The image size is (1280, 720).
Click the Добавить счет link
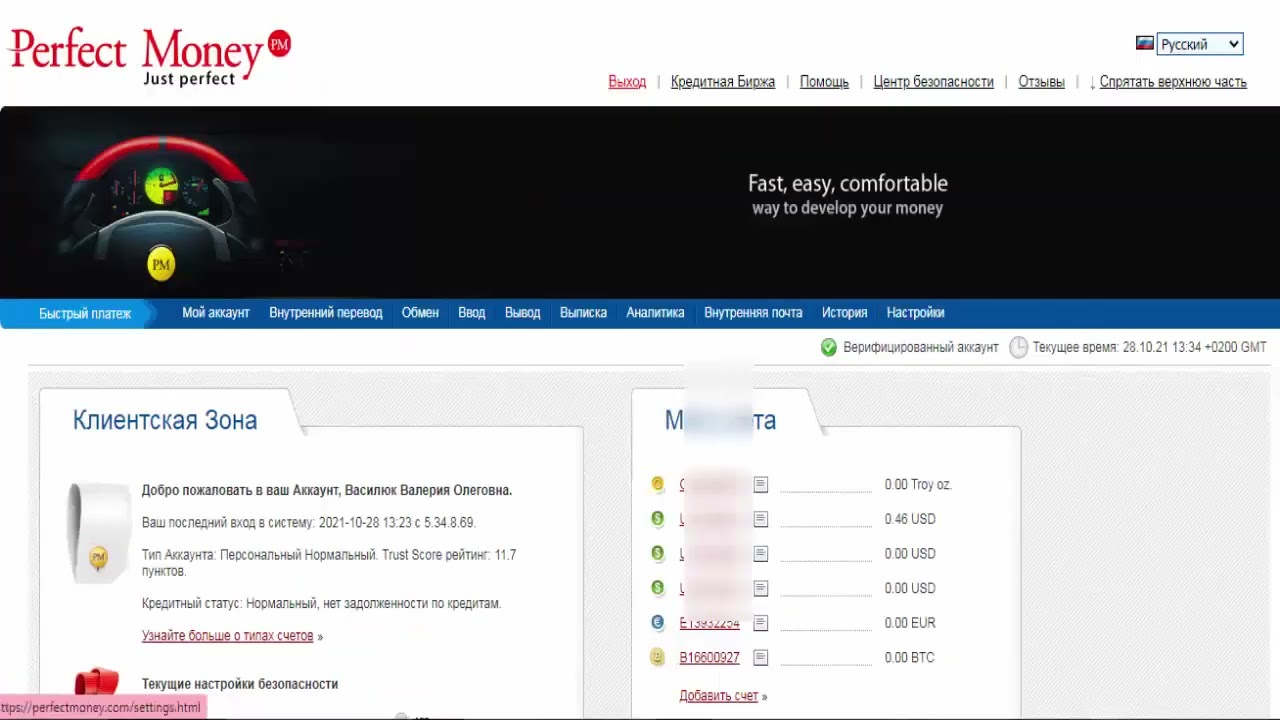coord(719,696)
